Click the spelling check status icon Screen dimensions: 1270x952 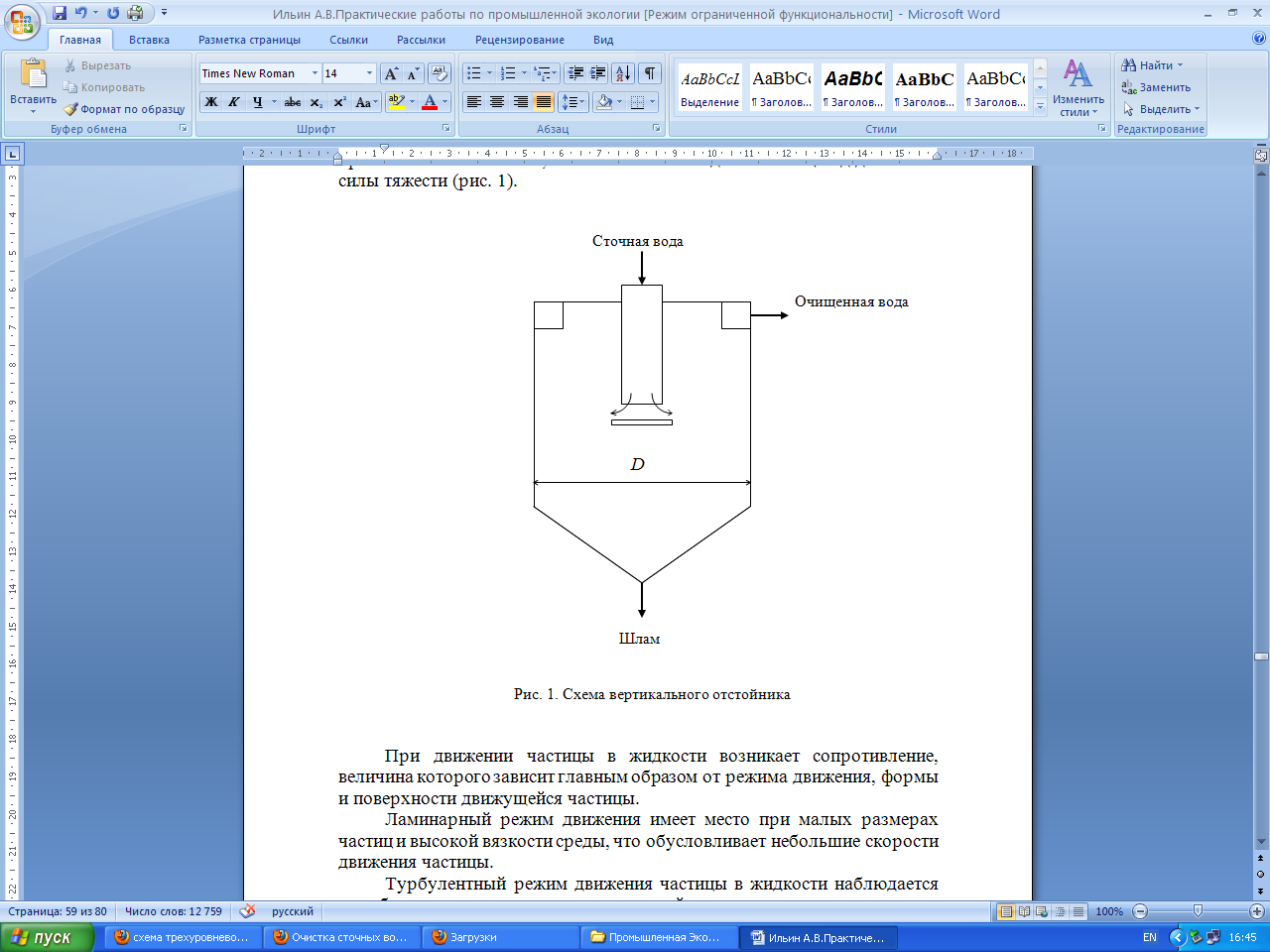248,911
